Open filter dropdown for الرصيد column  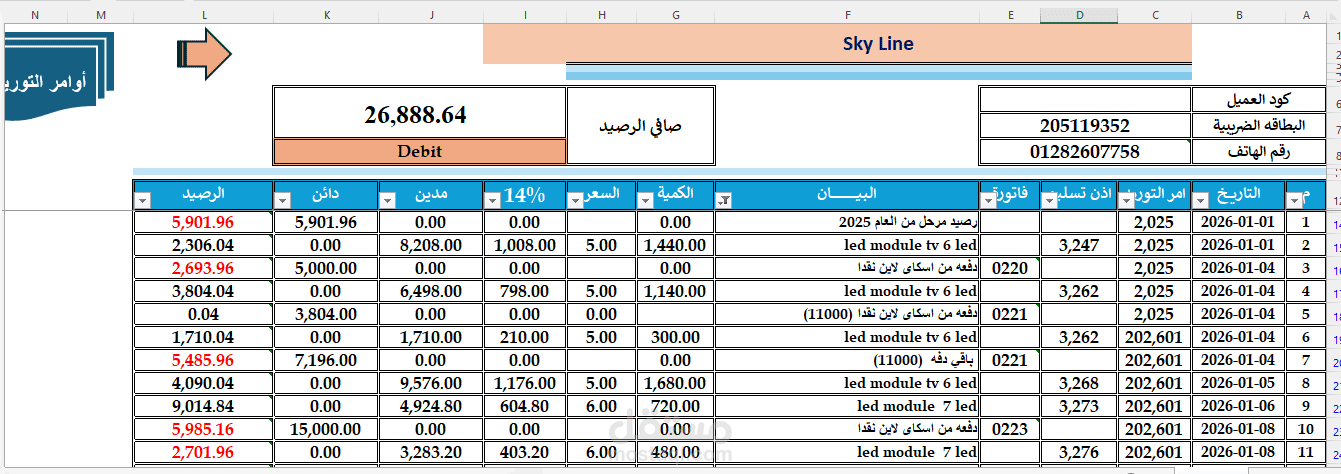coord(141,201)
